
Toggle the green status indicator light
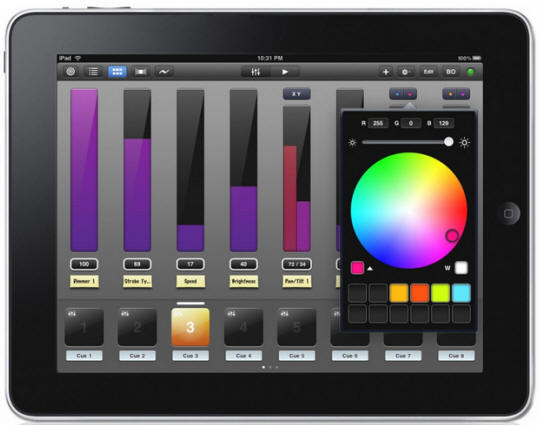470,72
